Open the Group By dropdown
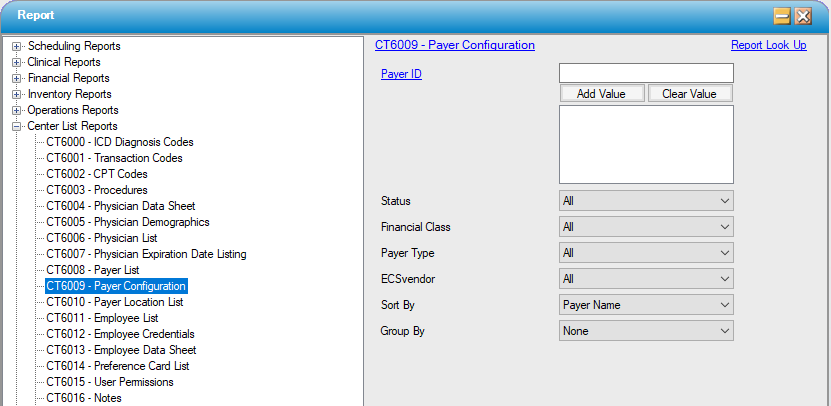 pyautogui.click(x=646, y=331)
